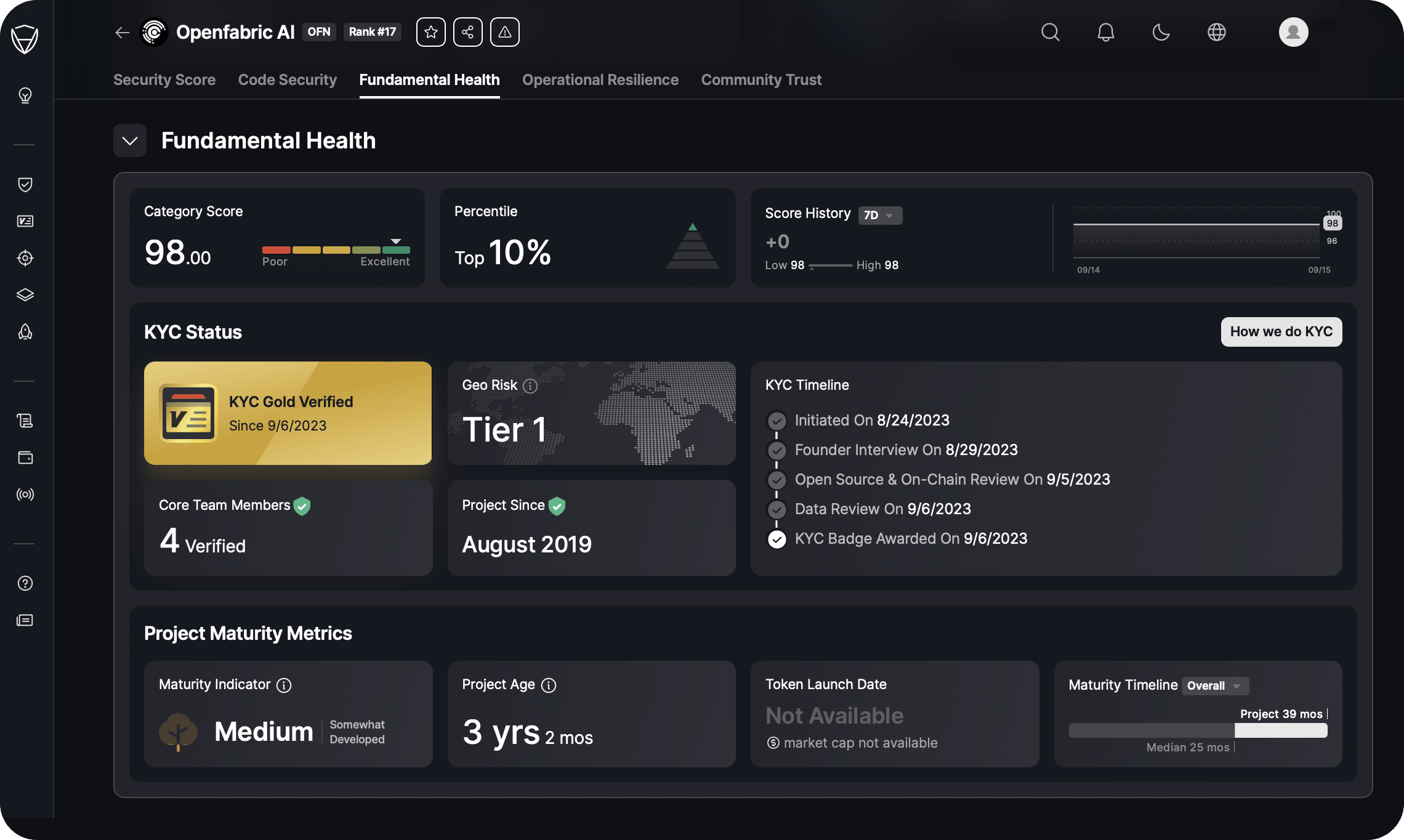Open the globe language selector
This screenshot has width=1404, height=840.
(x=1217, y=32)
